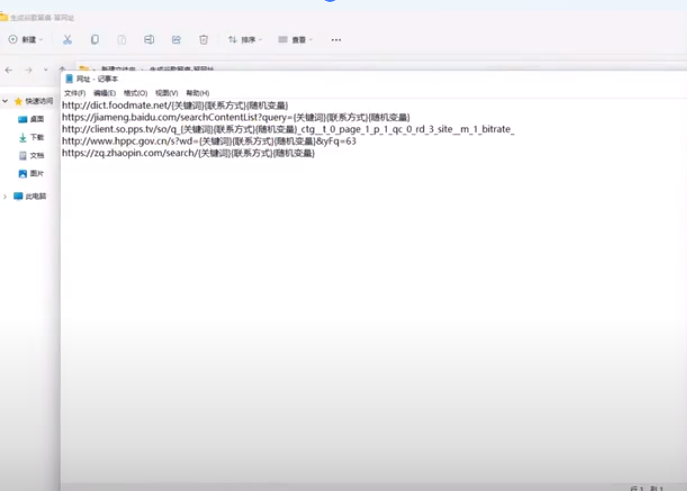Open 文档 Documents in navigation pane
This screenshot has height=491, width=687.
tap(31, 155)
